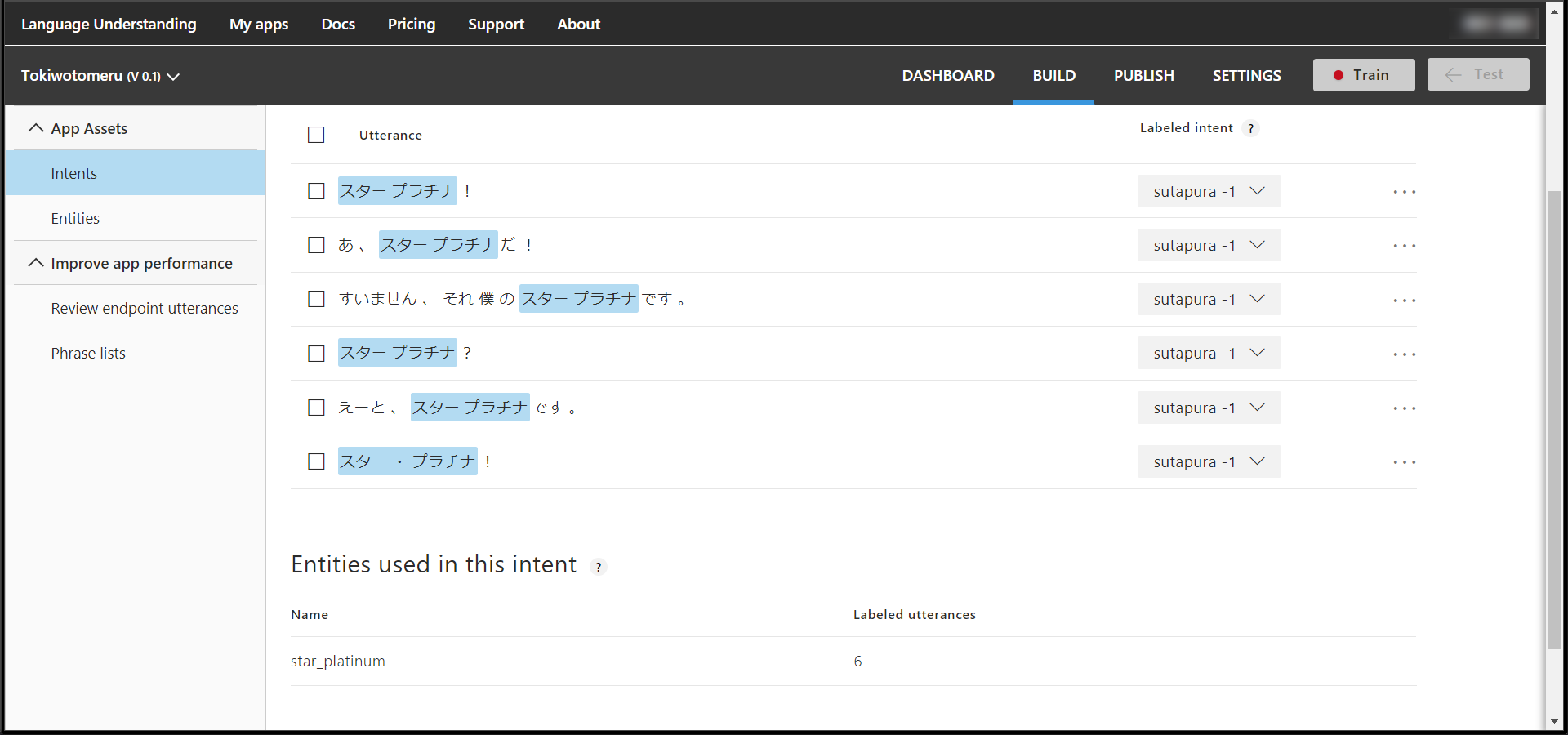Open intent dropdown for スター・プラチナ！ row
The height and width of the screenshot is (735, 1568).
[1209, 461]
